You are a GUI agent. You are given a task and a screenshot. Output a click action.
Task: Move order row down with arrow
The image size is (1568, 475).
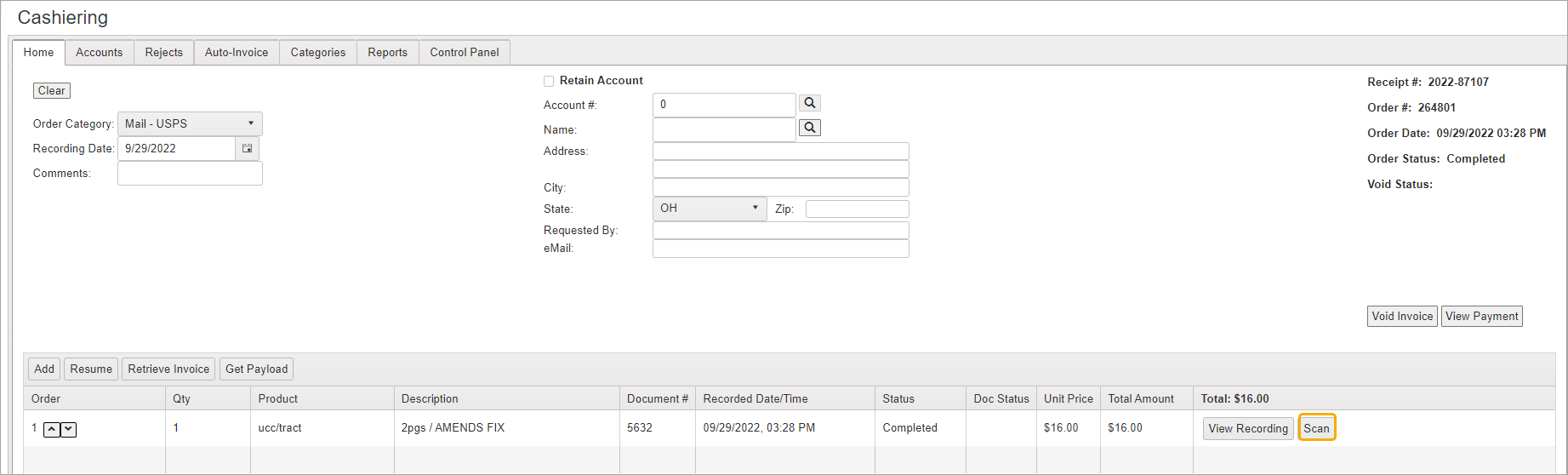(69, 430)
